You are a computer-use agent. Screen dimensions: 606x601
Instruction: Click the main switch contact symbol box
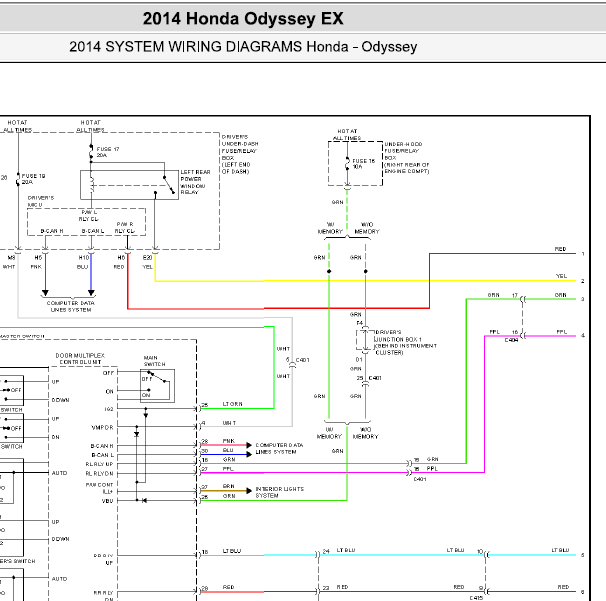click(157, 386)
